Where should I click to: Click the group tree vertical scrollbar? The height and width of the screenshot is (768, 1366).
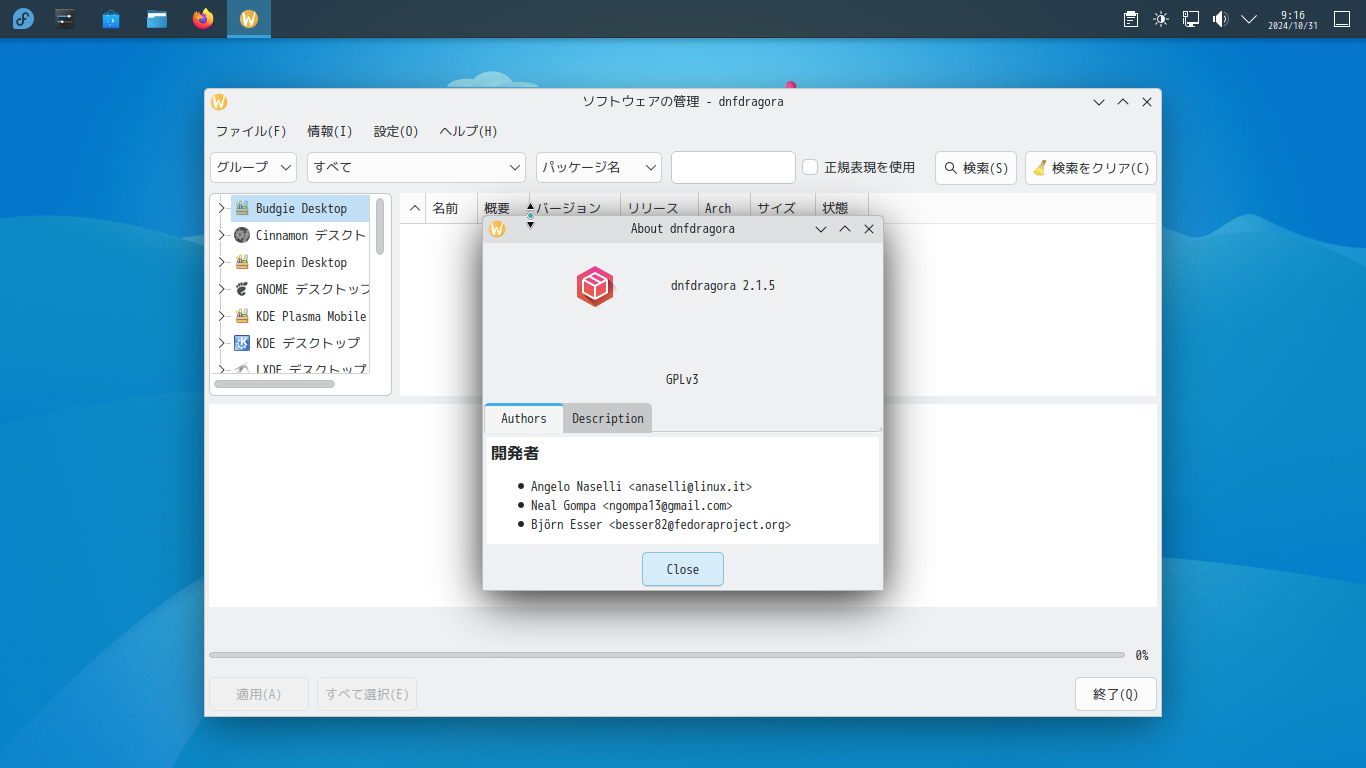coord(380,226)
